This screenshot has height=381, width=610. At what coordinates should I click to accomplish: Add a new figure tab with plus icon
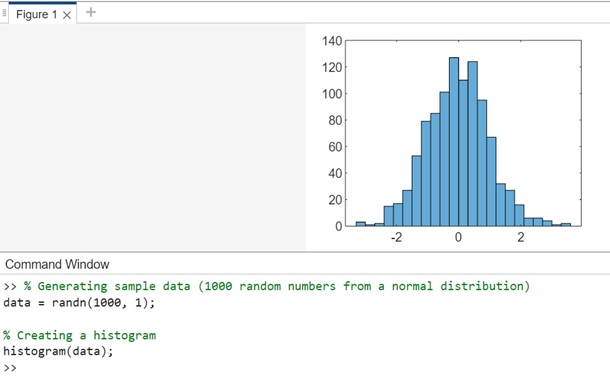(91, 12)
